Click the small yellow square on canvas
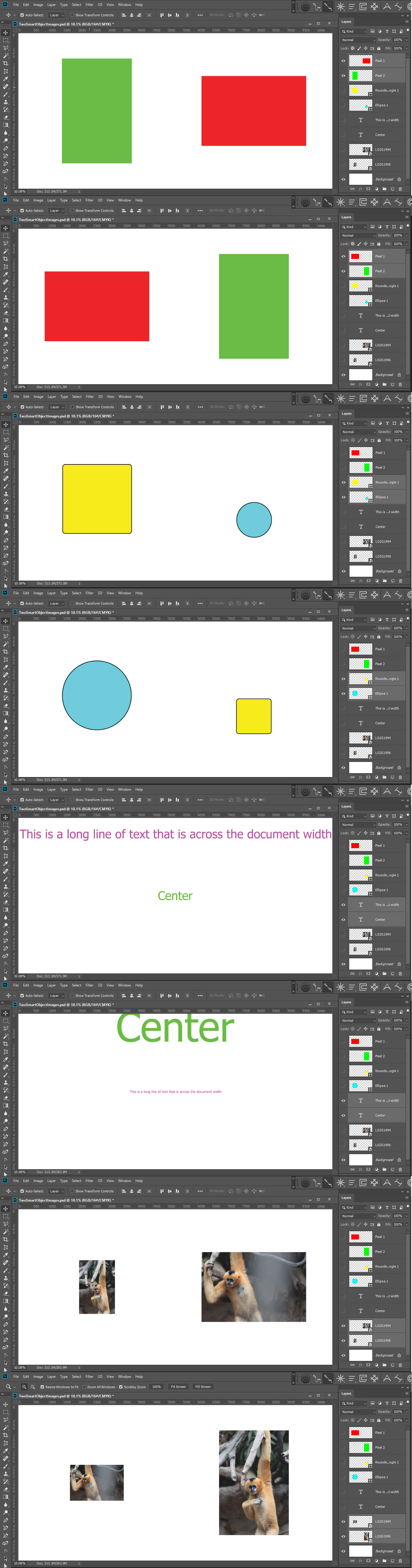This screenshot has height=1568, width=412. tap(254, 716)
